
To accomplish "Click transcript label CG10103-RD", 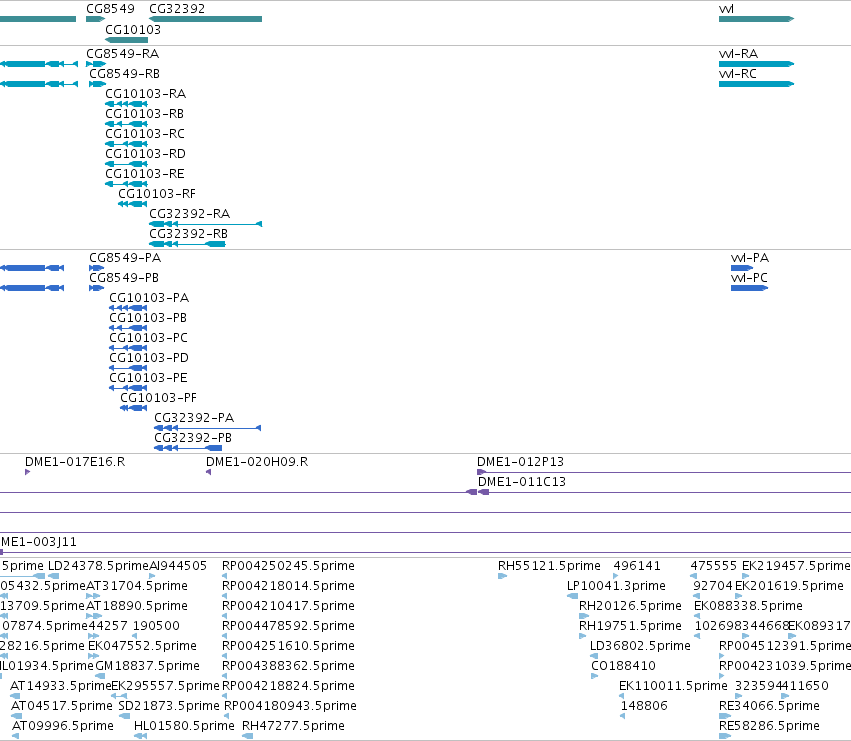I will [x=145, y=154].
